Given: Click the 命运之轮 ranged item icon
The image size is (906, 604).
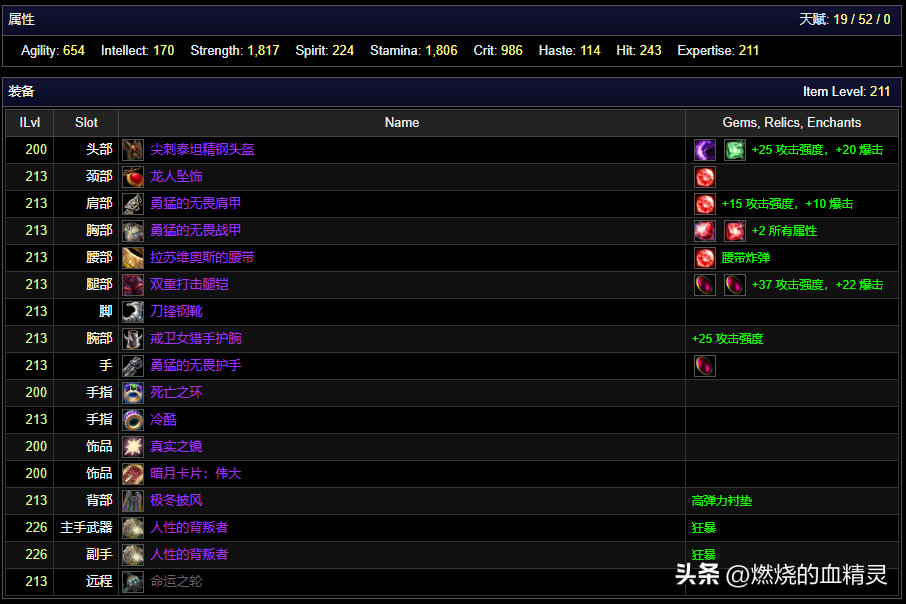Looking at the screenshot, I should click(133, 581).
